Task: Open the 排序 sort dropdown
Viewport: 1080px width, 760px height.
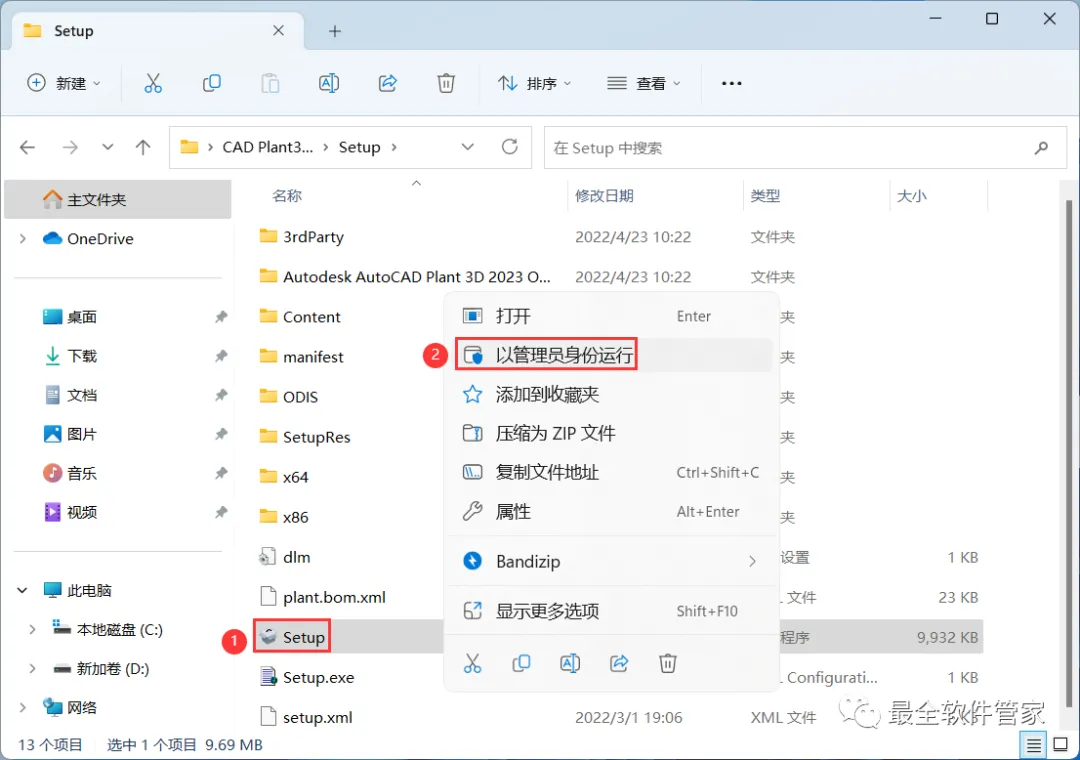Action: 534,83
